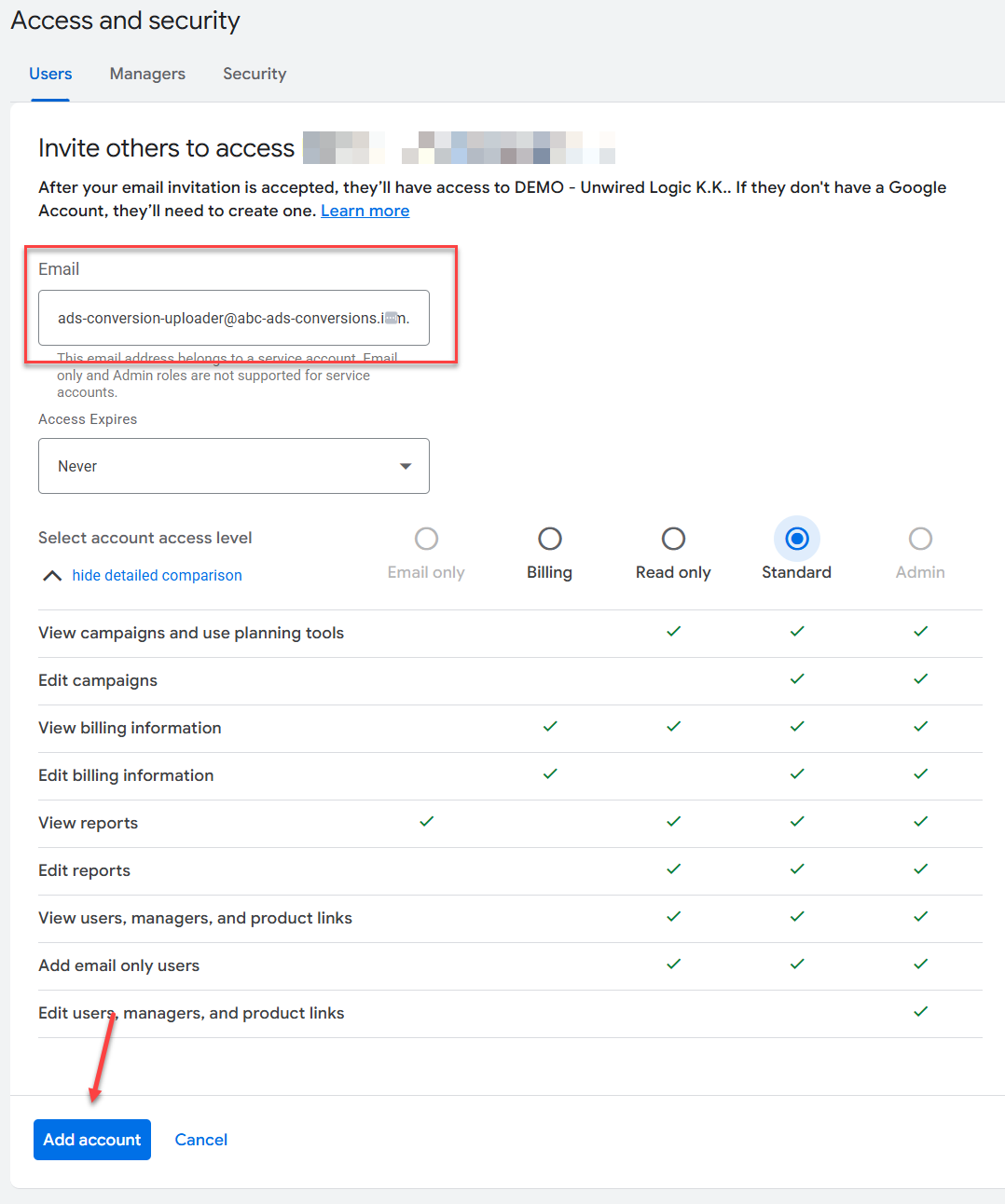Switch to the Managers tab
Screen dimensions: 1005x1204
[147, 74]
